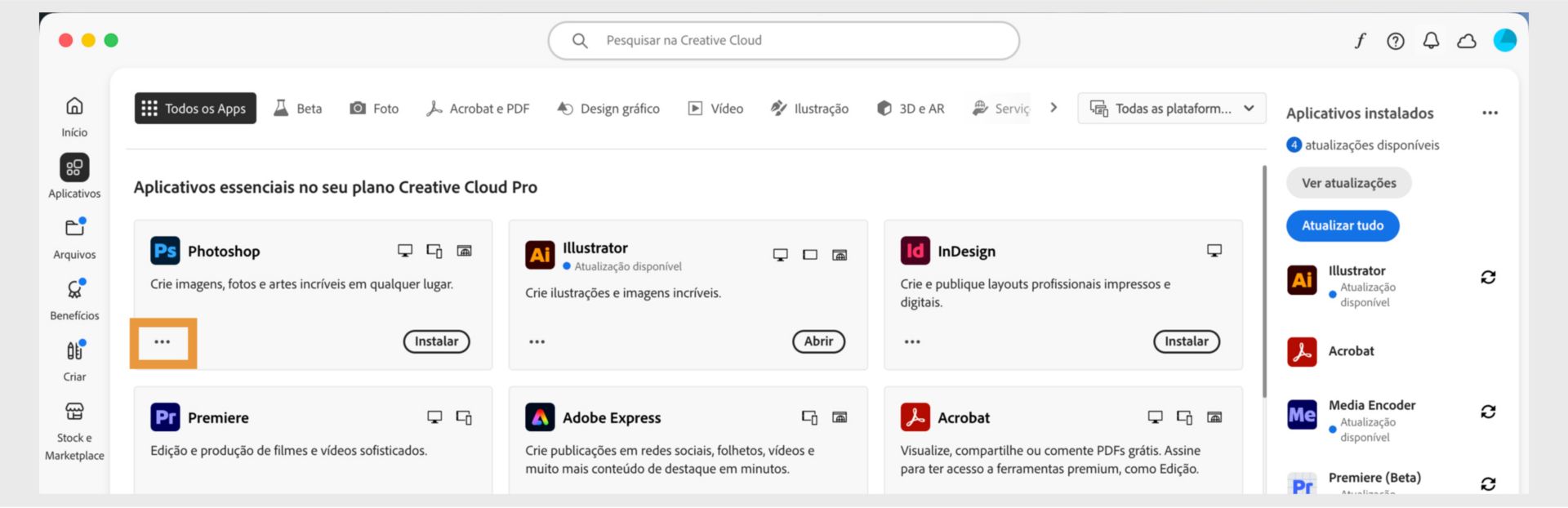Click the Pesquisar na Creative Cloud field
The width and height of the screenshot is (1568, 508).
783,40
